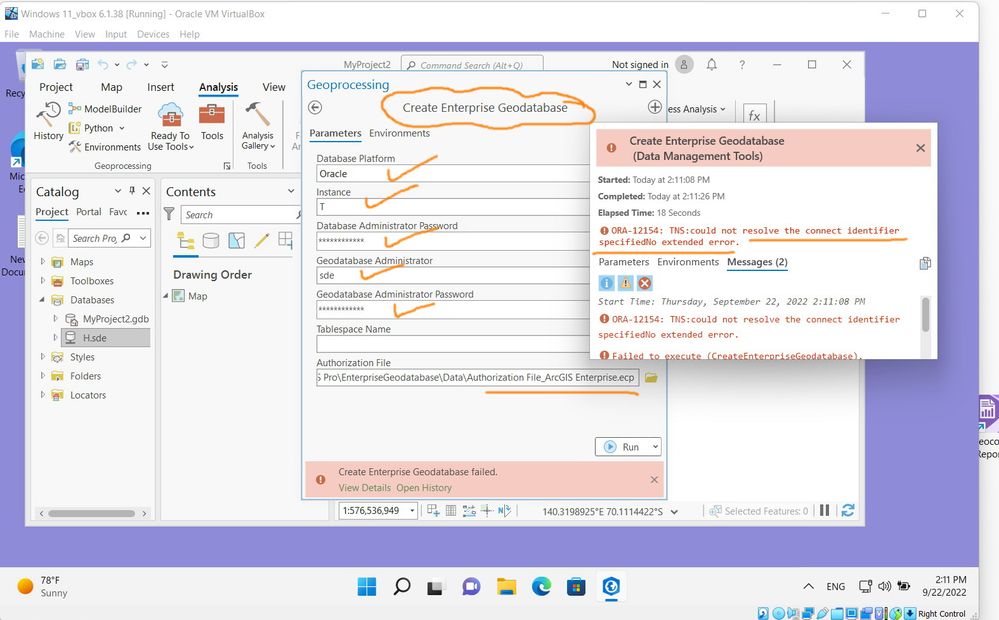Open Parameters tab in error popup
Screen dimensions: 999x620
pyautogui.click(x=624, y=262)
